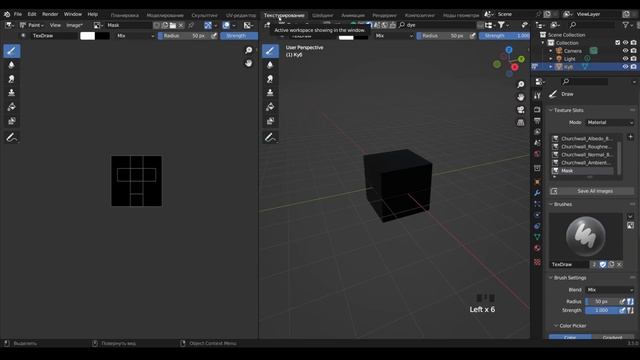
Task: Select the Smear tool in 3D viewport toolbar
Action: pos(270,79)
